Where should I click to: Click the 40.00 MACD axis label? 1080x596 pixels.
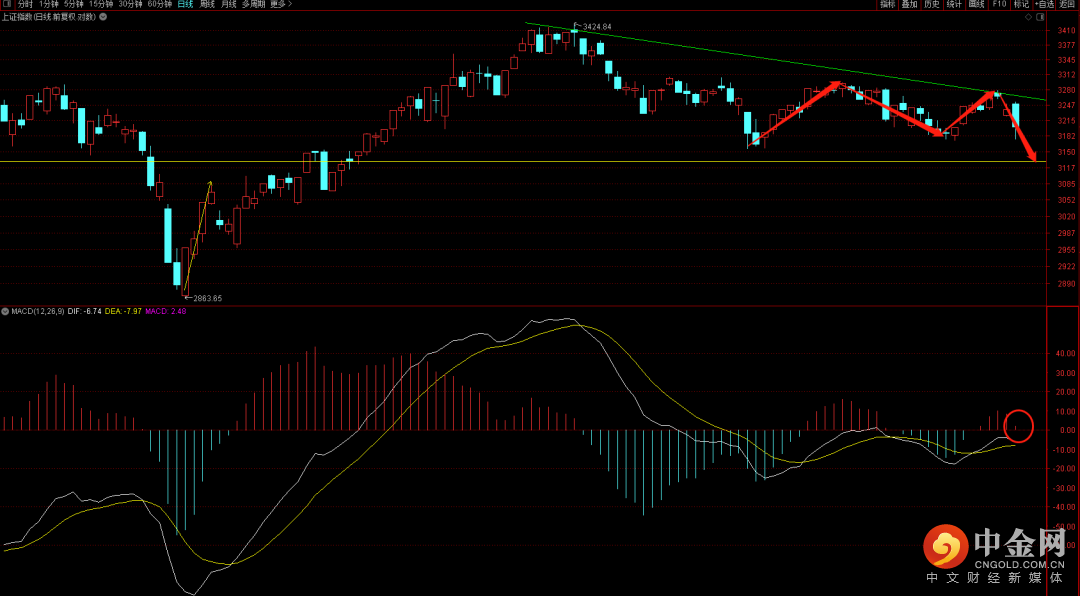click(x=1066, y=353)
